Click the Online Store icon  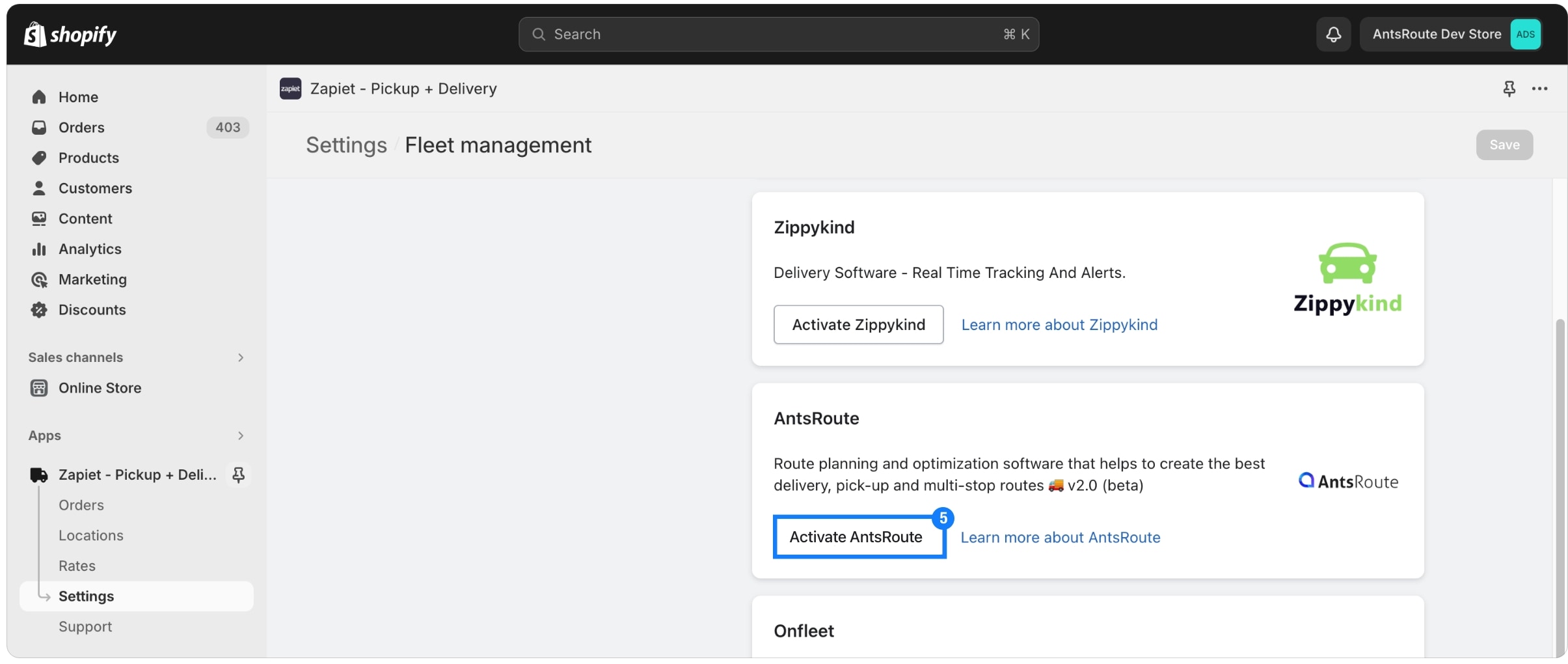[x=39, y=387]
